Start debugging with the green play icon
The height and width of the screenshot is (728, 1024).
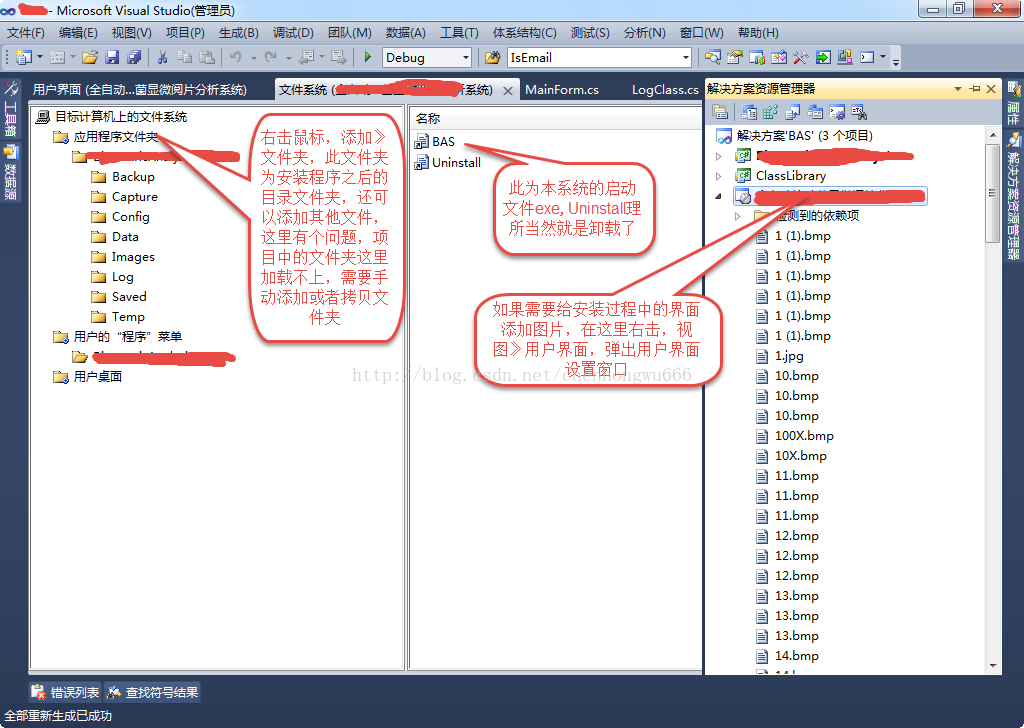pyautogui.click(x=368, y=57)
